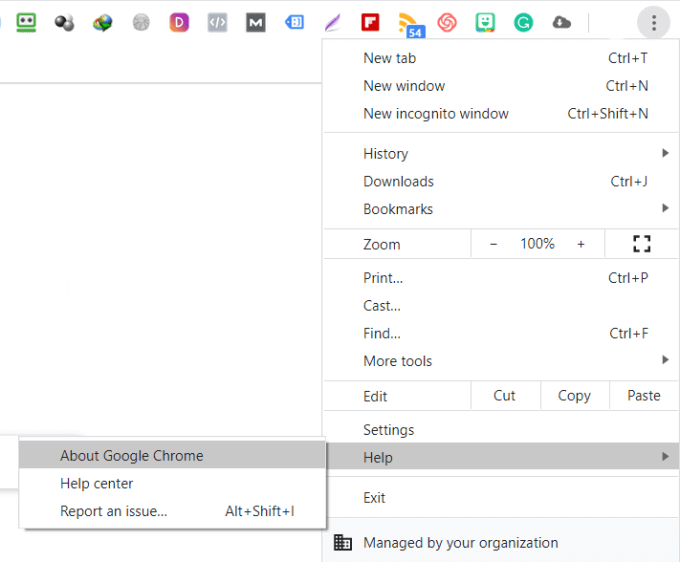Click the History menu label
Viewport: 680px width, 562px height.
click(x=386, y=154)
